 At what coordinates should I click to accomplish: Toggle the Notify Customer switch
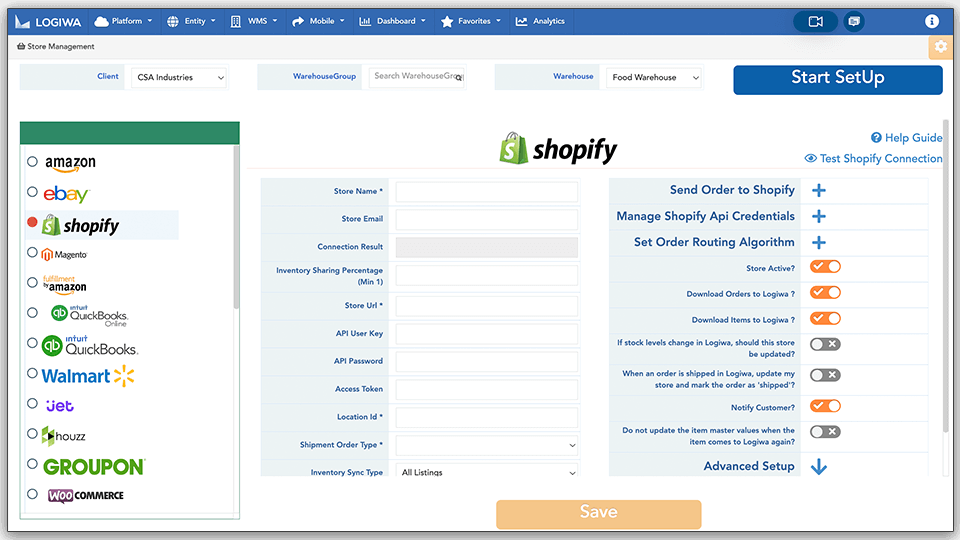tap(825, 406)
